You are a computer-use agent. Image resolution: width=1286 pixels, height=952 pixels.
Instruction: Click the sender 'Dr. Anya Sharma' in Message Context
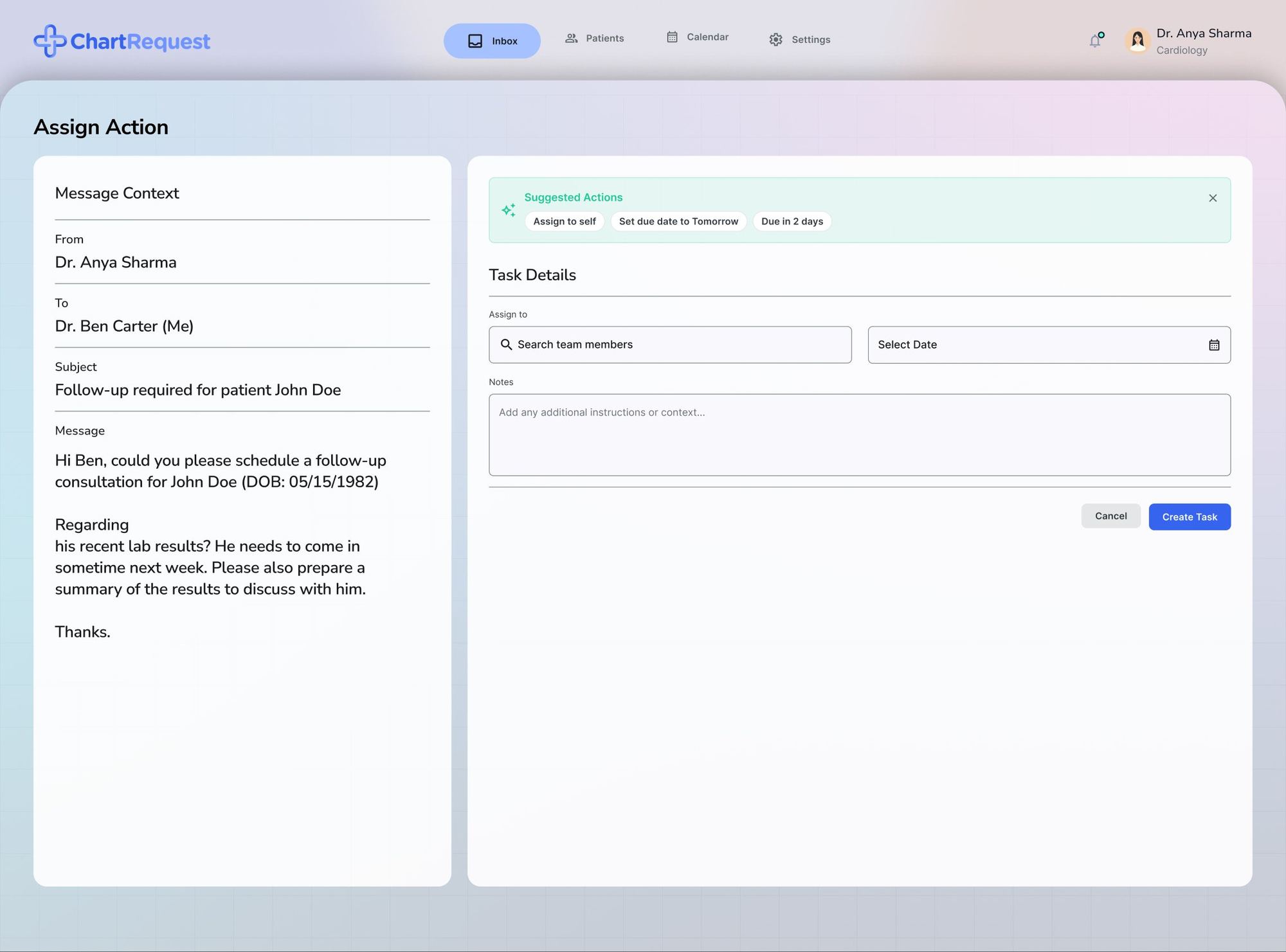click(x=116, y=262)
